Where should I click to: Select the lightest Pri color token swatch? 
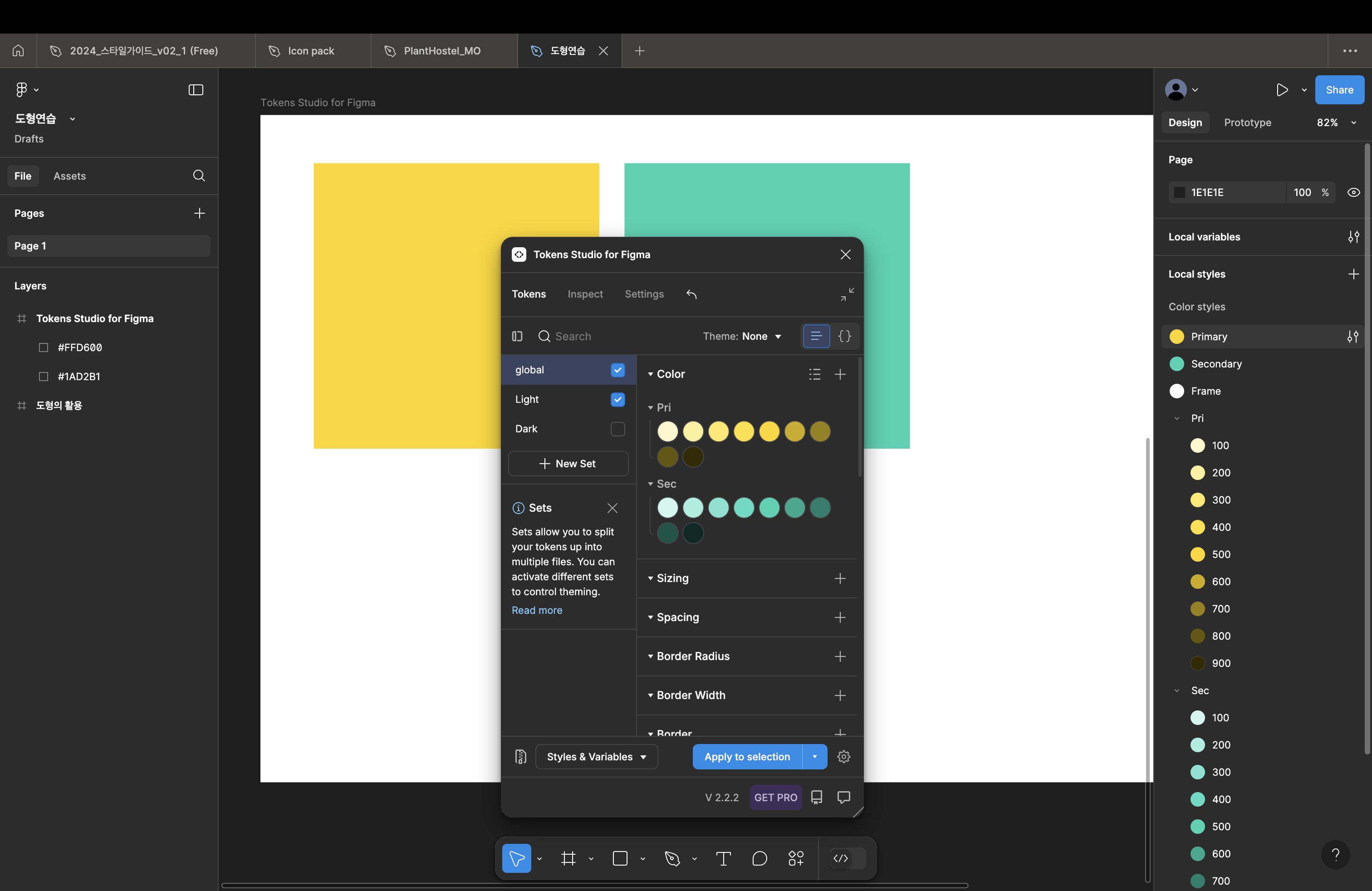(667, 432)
